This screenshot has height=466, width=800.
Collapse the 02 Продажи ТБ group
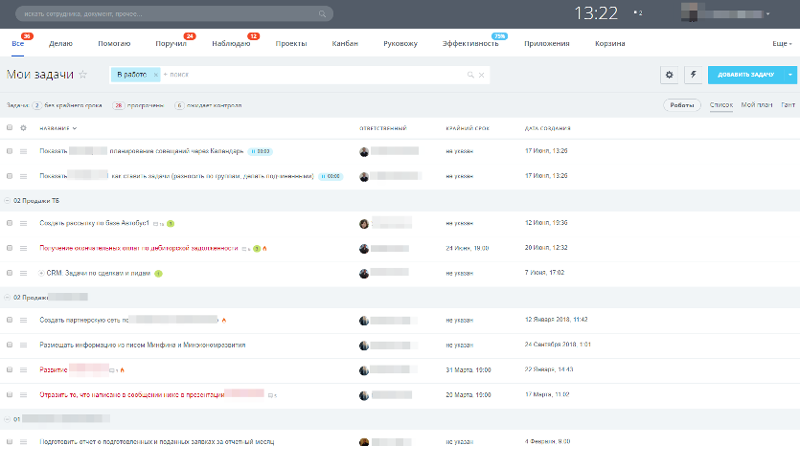[7, 201]
